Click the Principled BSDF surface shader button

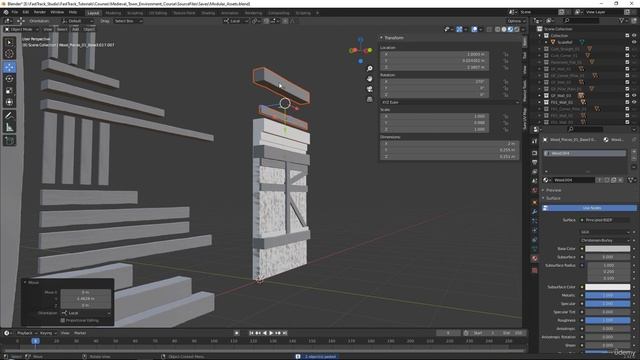[x=605, y=220]
